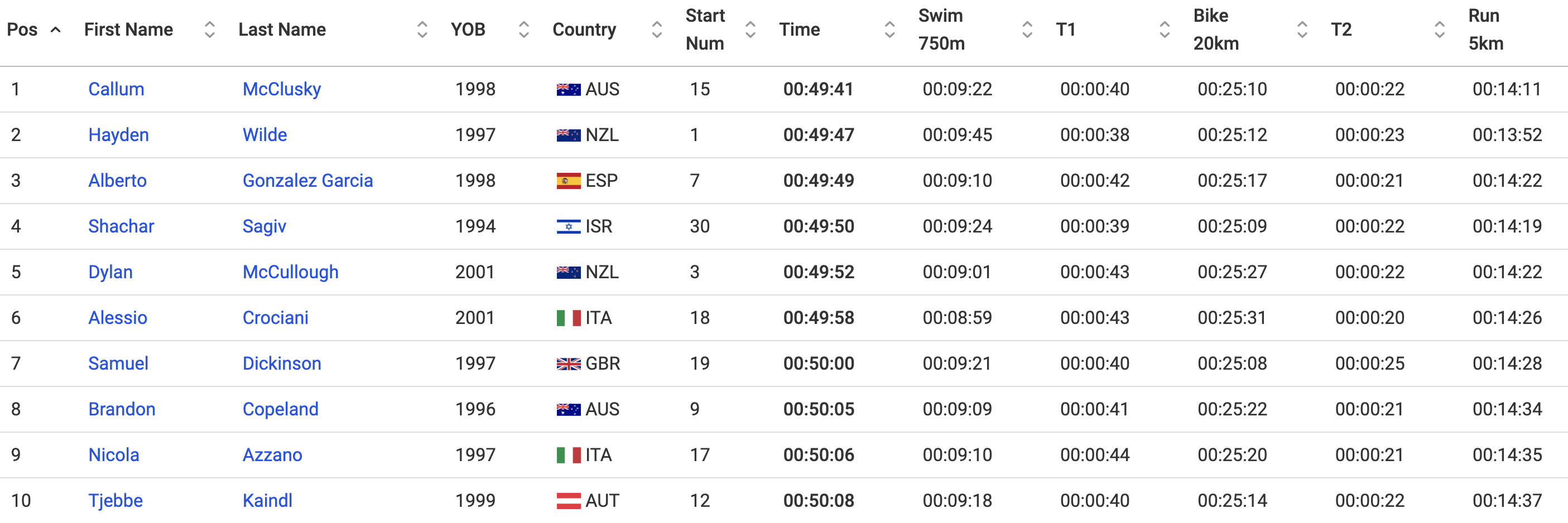Click the Run 5km column header
This screenshot has width=1568, height=523.
point(1485,29)
